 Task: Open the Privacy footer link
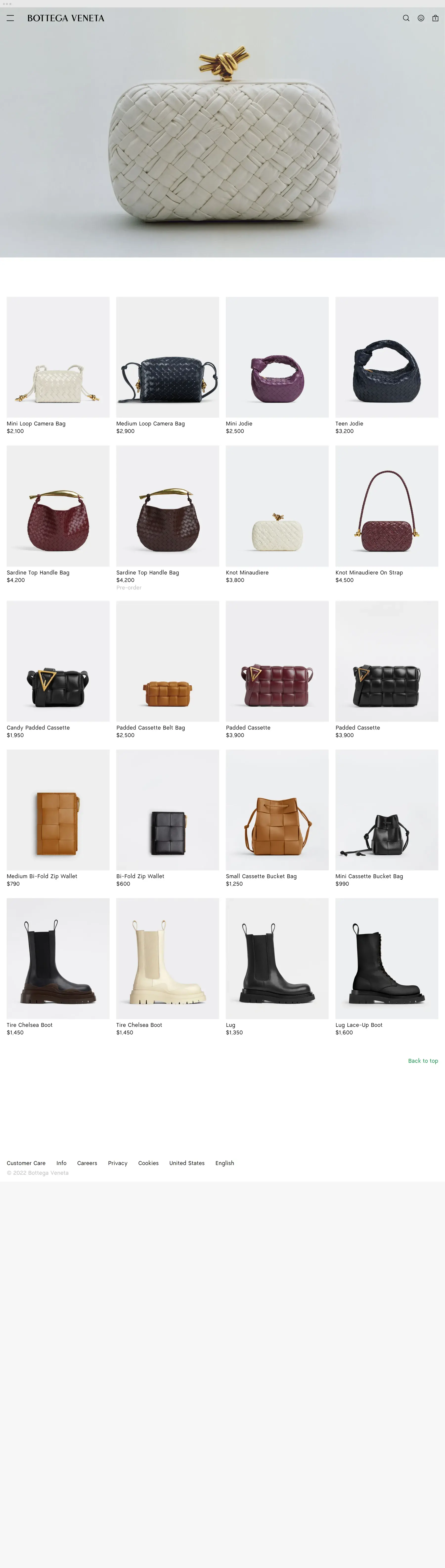(x=117, y=1163)
